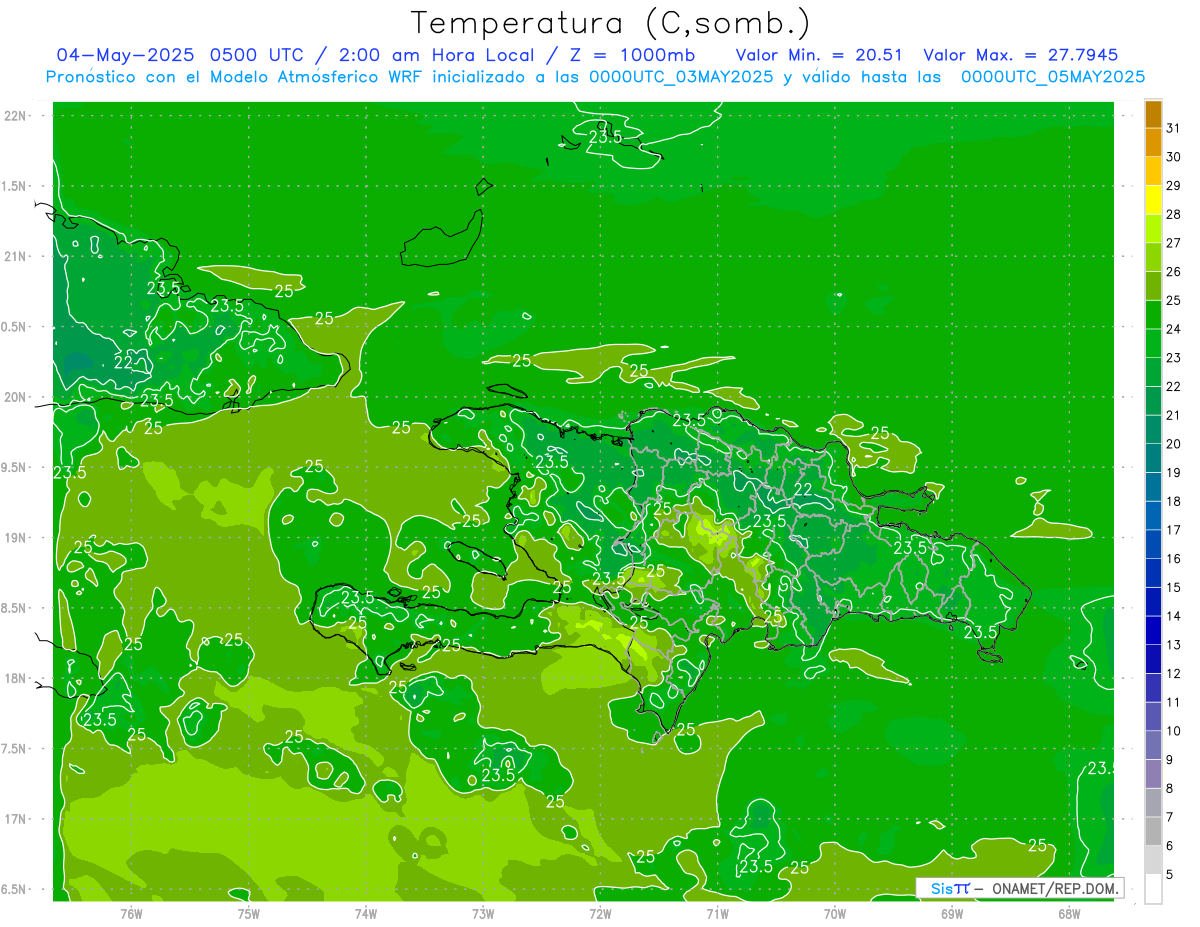Click the legend value "19"
Screen dimensions: 1200x927
click(x=1174, y=472)
